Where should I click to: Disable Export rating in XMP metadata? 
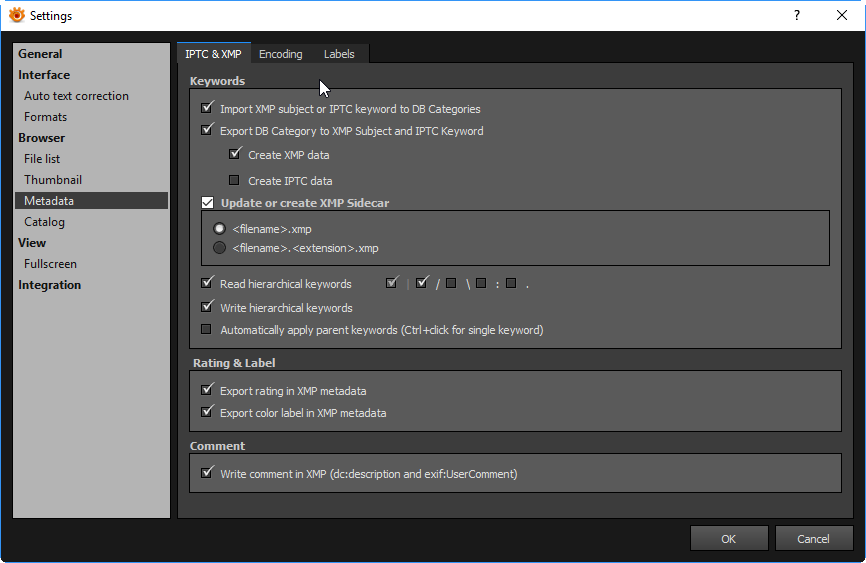[x=208, y=391]
